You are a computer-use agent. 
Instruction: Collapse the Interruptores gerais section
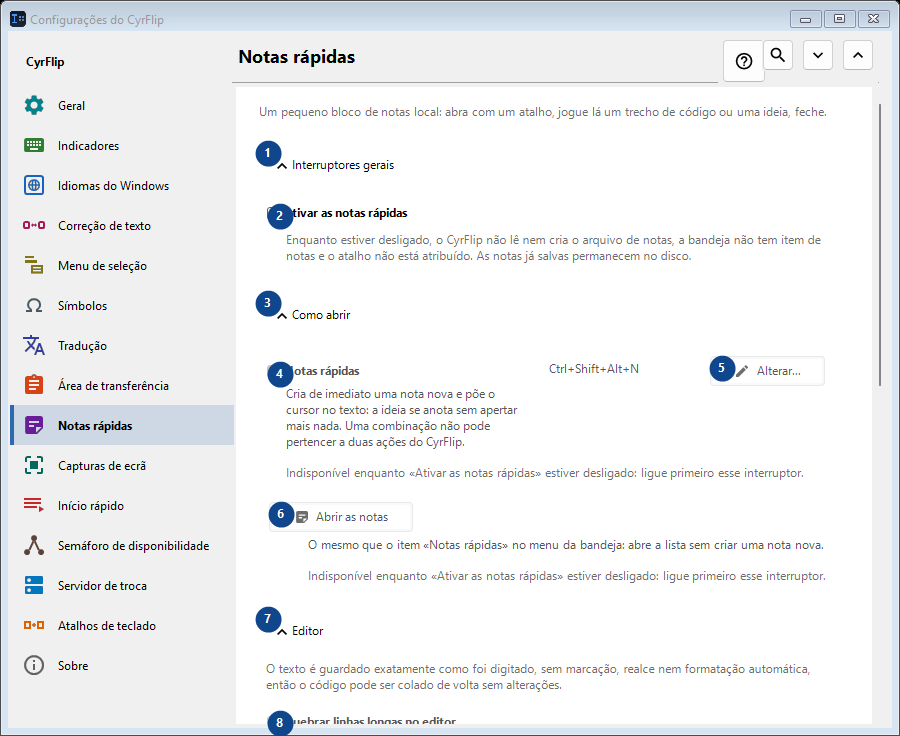point(336,165)
